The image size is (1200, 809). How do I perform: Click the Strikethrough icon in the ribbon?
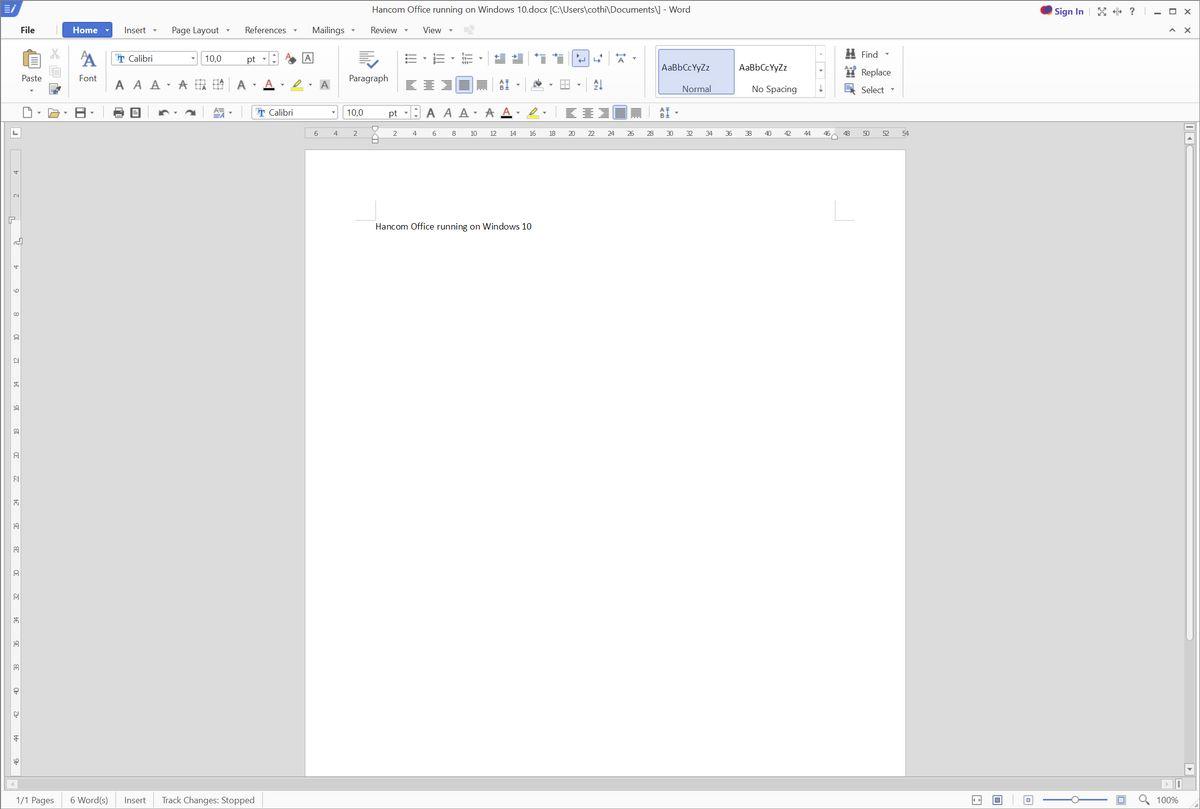[182, 85]
